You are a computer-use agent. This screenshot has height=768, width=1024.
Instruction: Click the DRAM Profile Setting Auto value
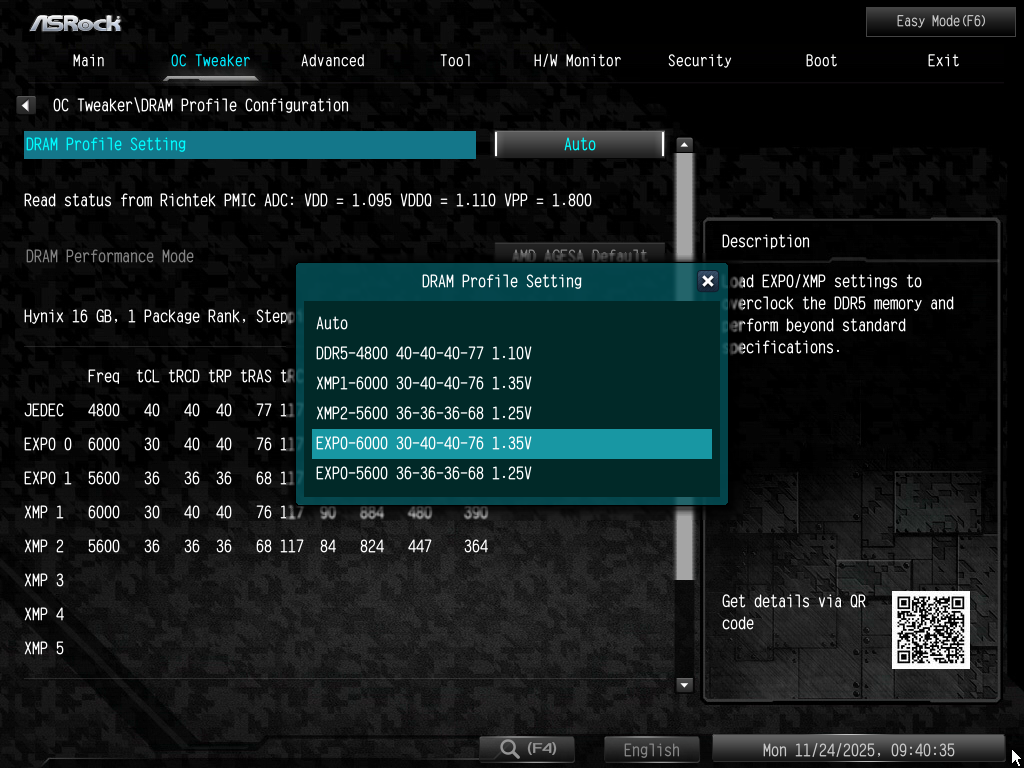[579, 144]
